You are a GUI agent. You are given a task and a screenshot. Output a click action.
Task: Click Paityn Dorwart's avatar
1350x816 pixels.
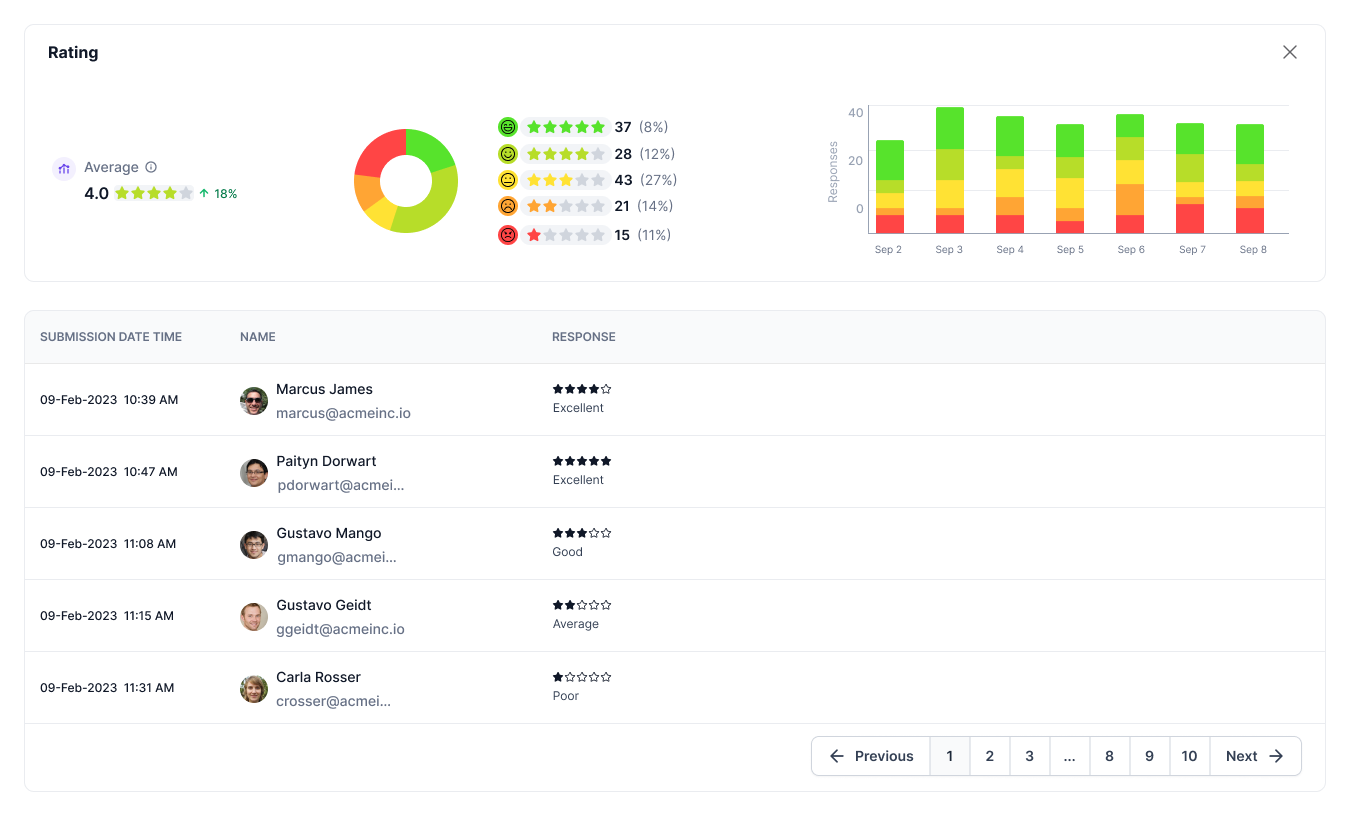[254, 473]
